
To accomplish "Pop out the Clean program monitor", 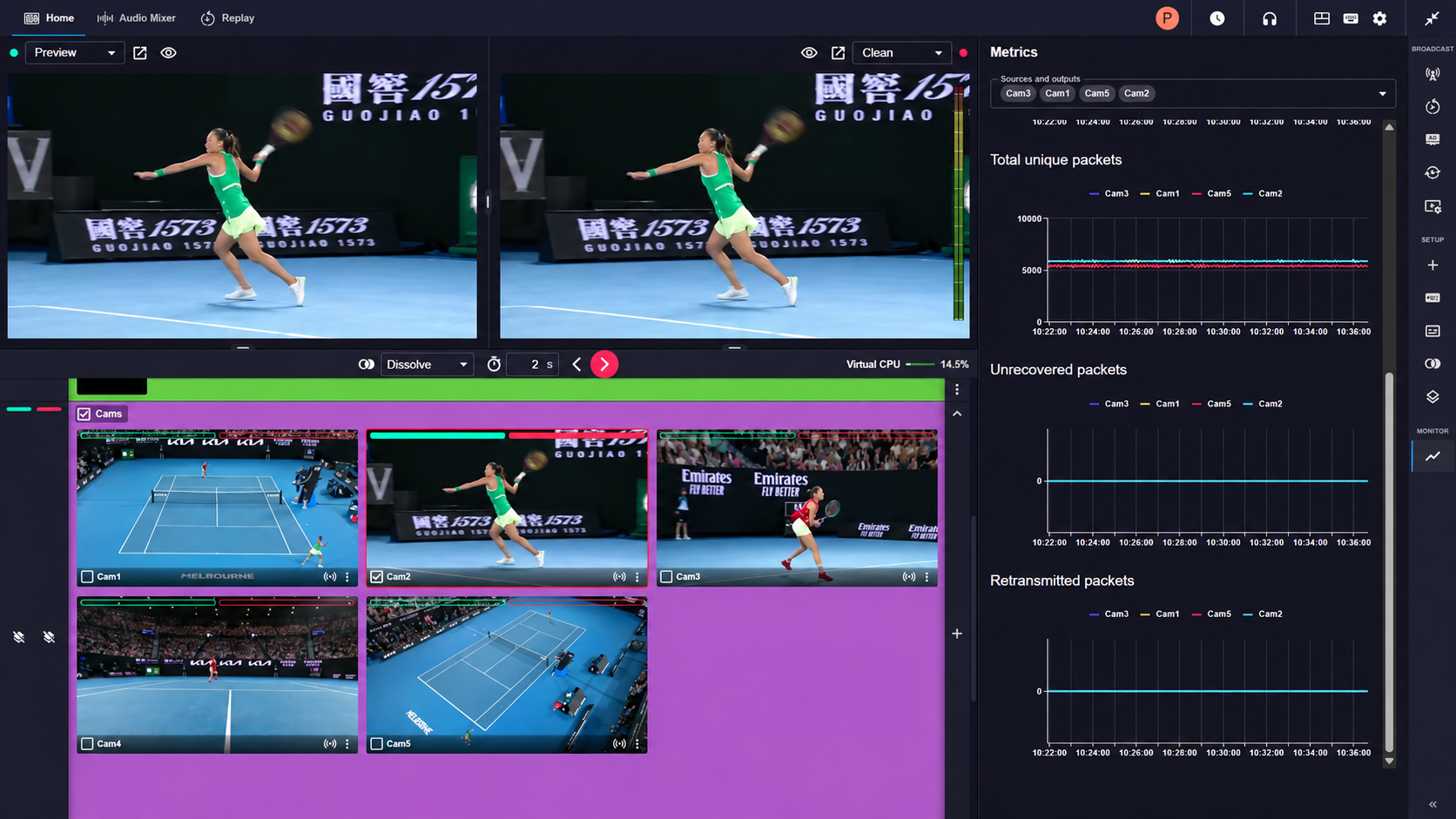I will pos(838,53).
